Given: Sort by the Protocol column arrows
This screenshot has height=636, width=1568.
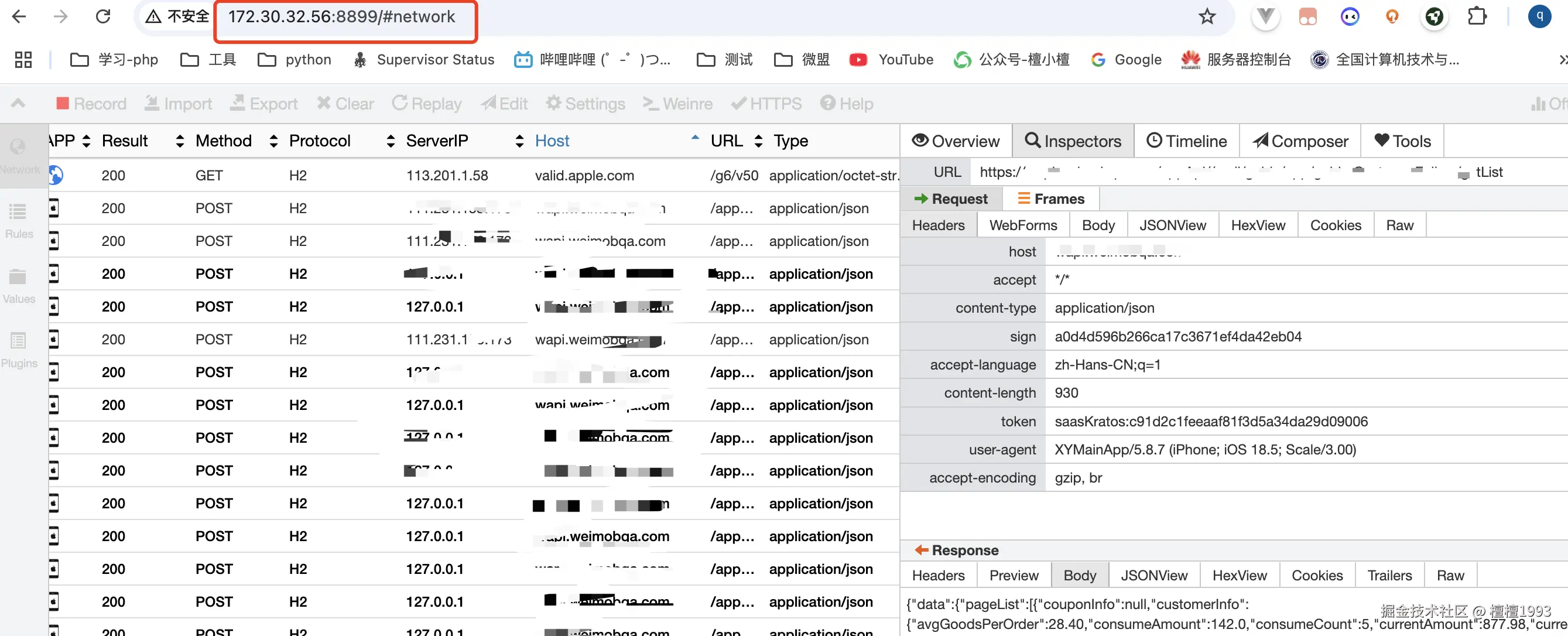Looking at the screenshot, I should pos(390,141).
